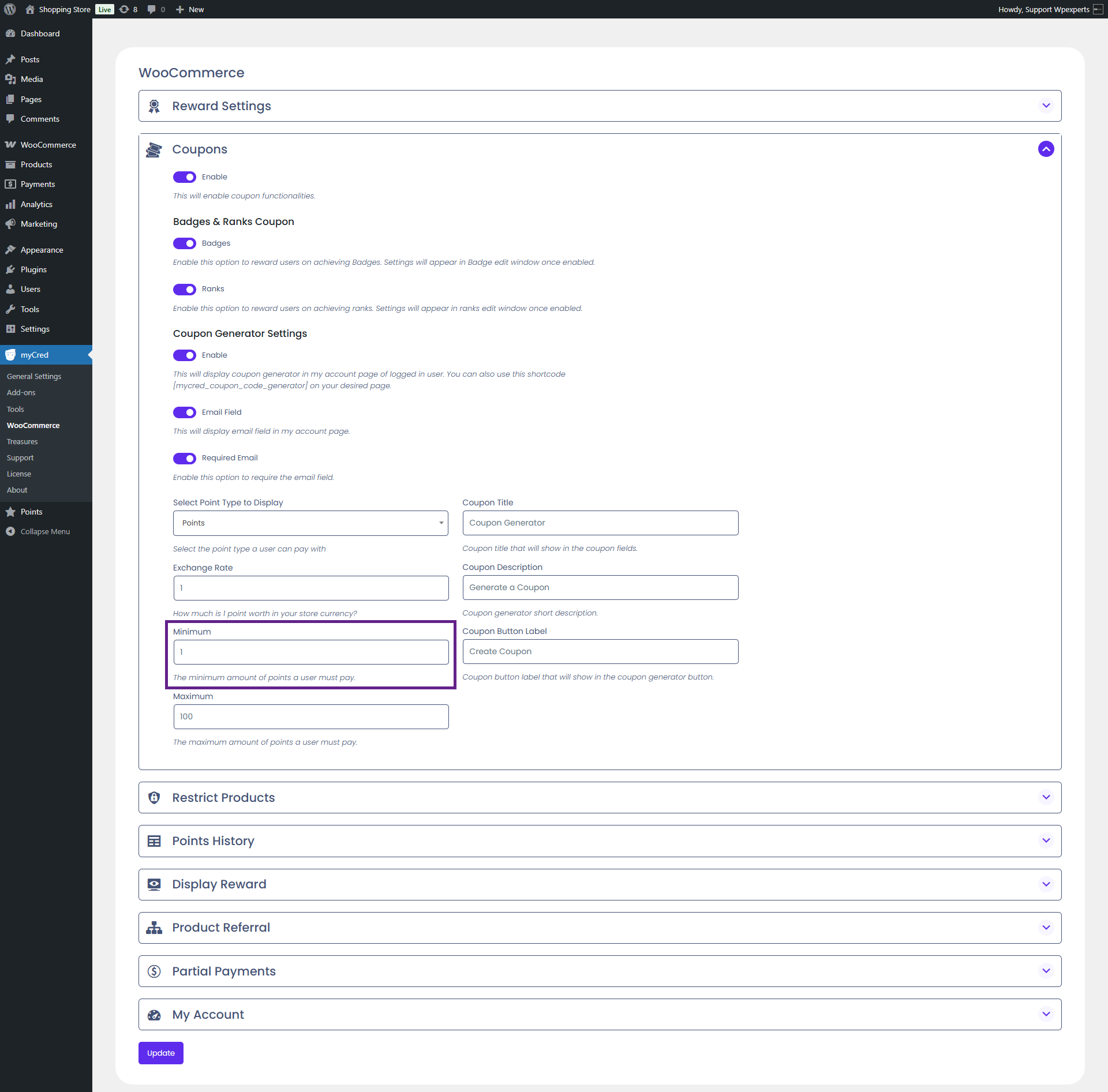Click the WordPress logo icon
Viewport: 1108px width, 1092px height.
tap(10, 9)
